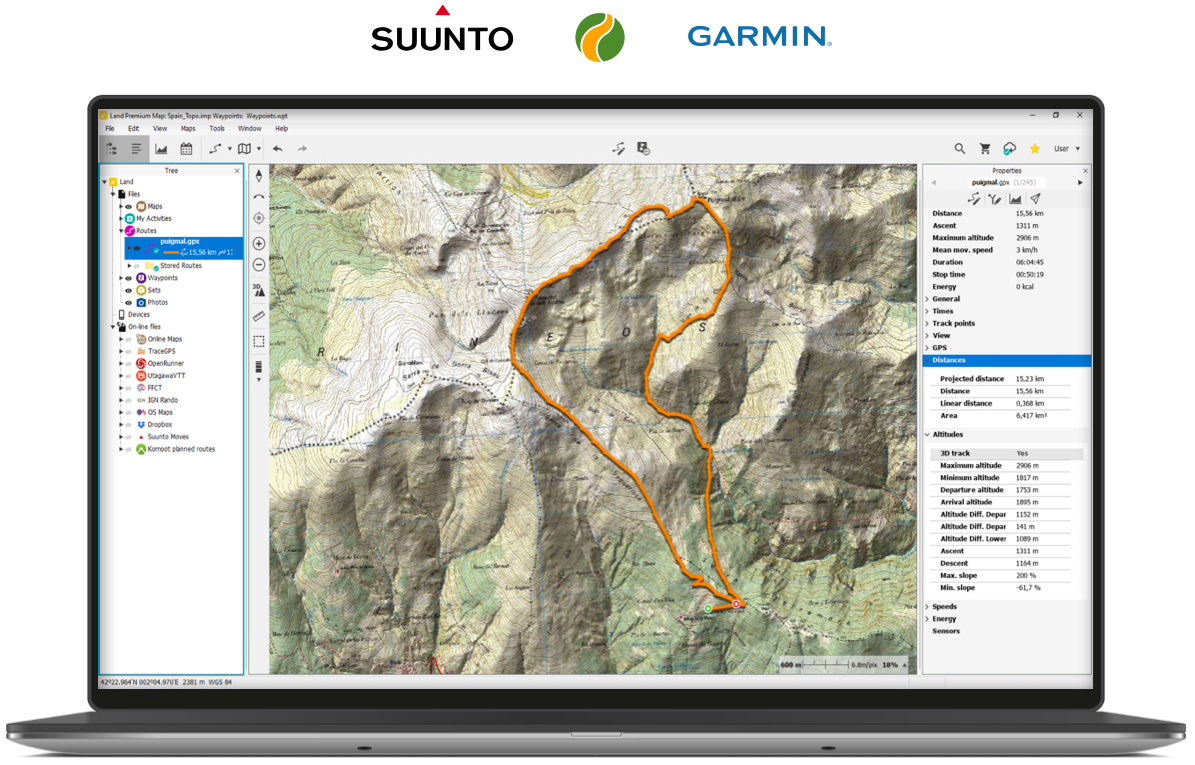Expand the Speeds section
This screenshot has height=765, width=1195.
[927, 607]
